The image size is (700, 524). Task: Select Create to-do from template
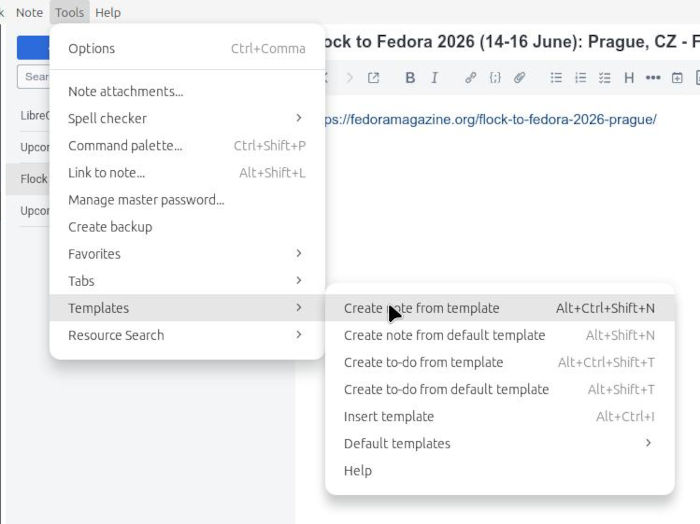pyautogui.click(x=423, y=363)
